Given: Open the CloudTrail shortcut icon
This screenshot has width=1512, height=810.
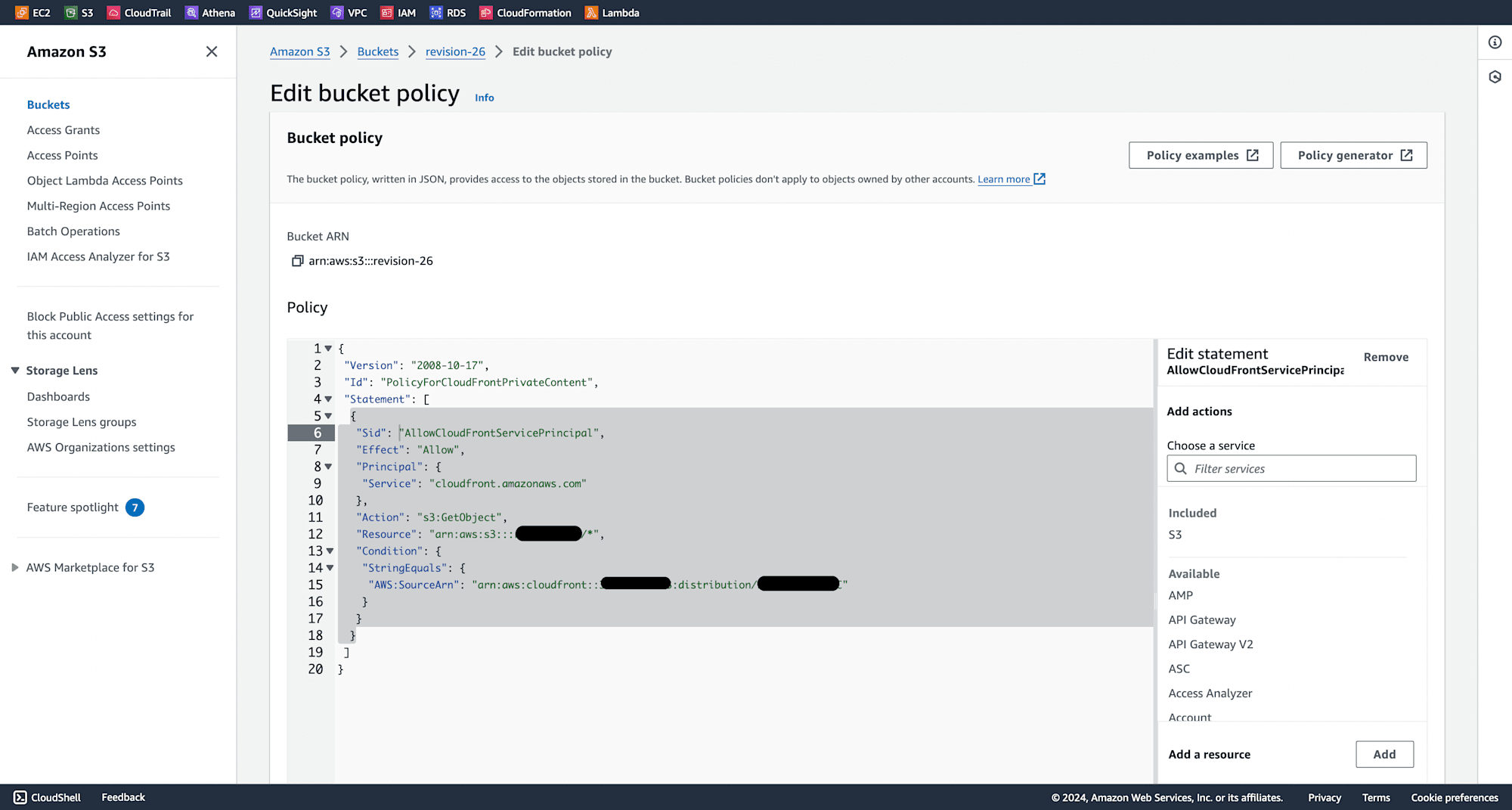Looking at the screenshot, I should click(x=113, y=13).
